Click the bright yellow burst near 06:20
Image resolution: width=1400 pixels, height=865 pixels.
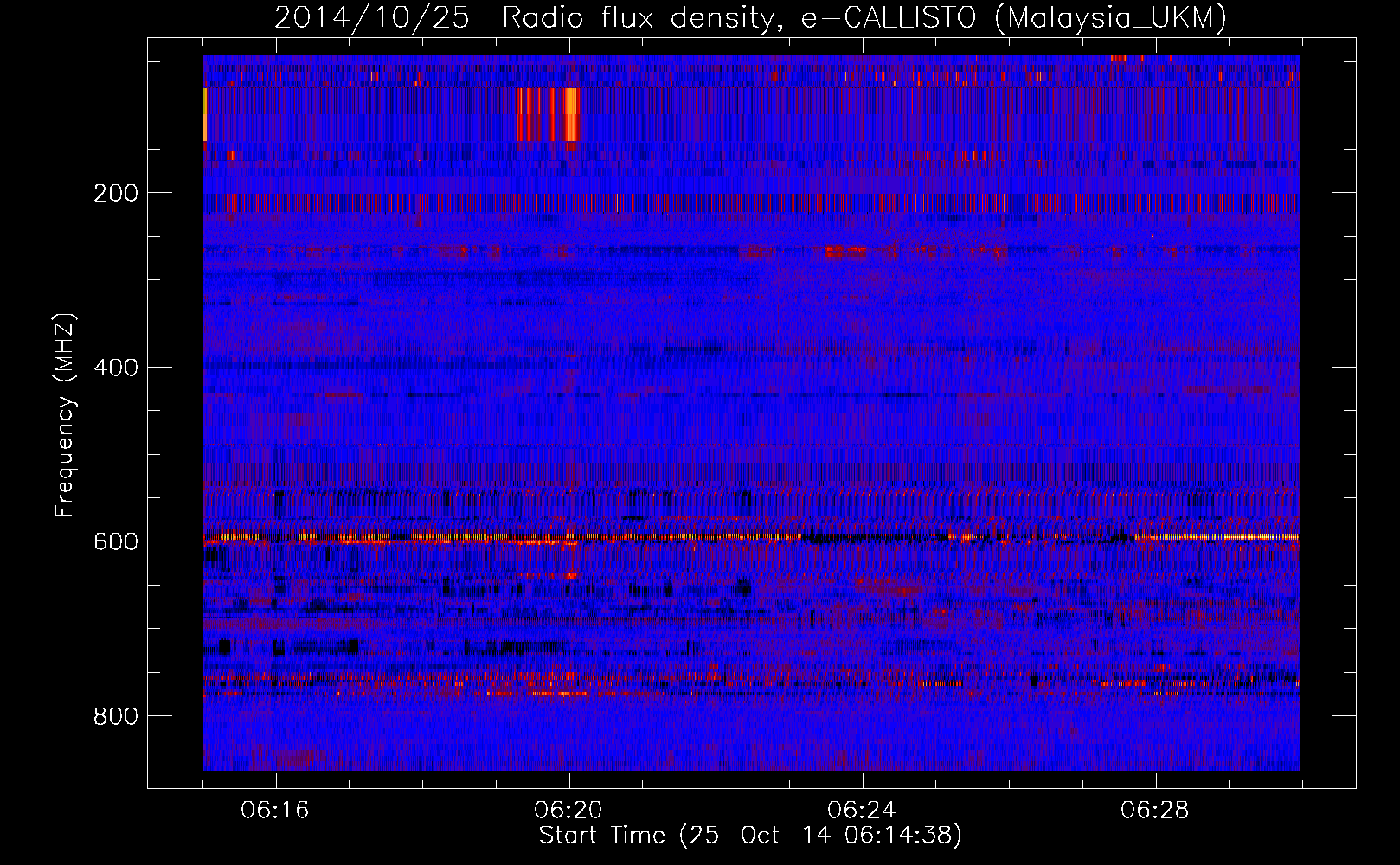(x=570, y=114)
